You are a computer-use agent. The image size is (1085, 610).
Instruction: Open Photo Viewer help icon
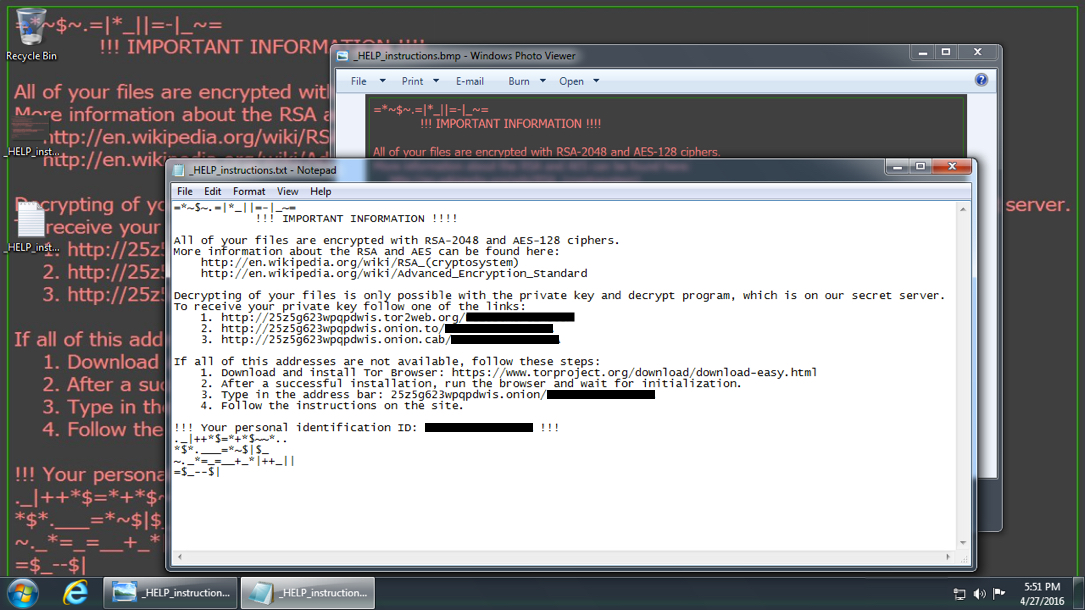click(x=981, y=81)
